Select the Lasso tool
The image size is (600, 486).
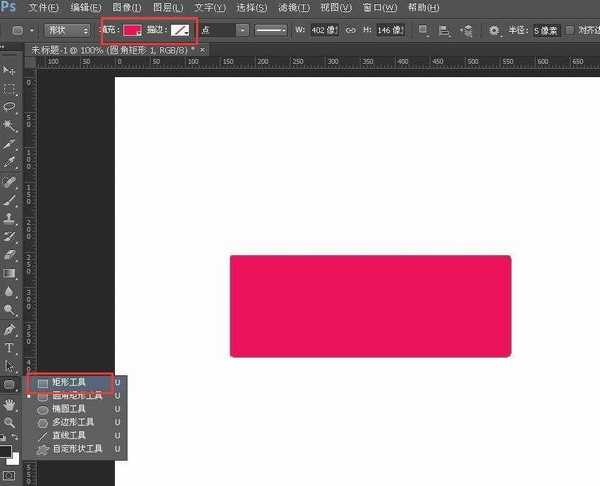[x=10, y=106]
